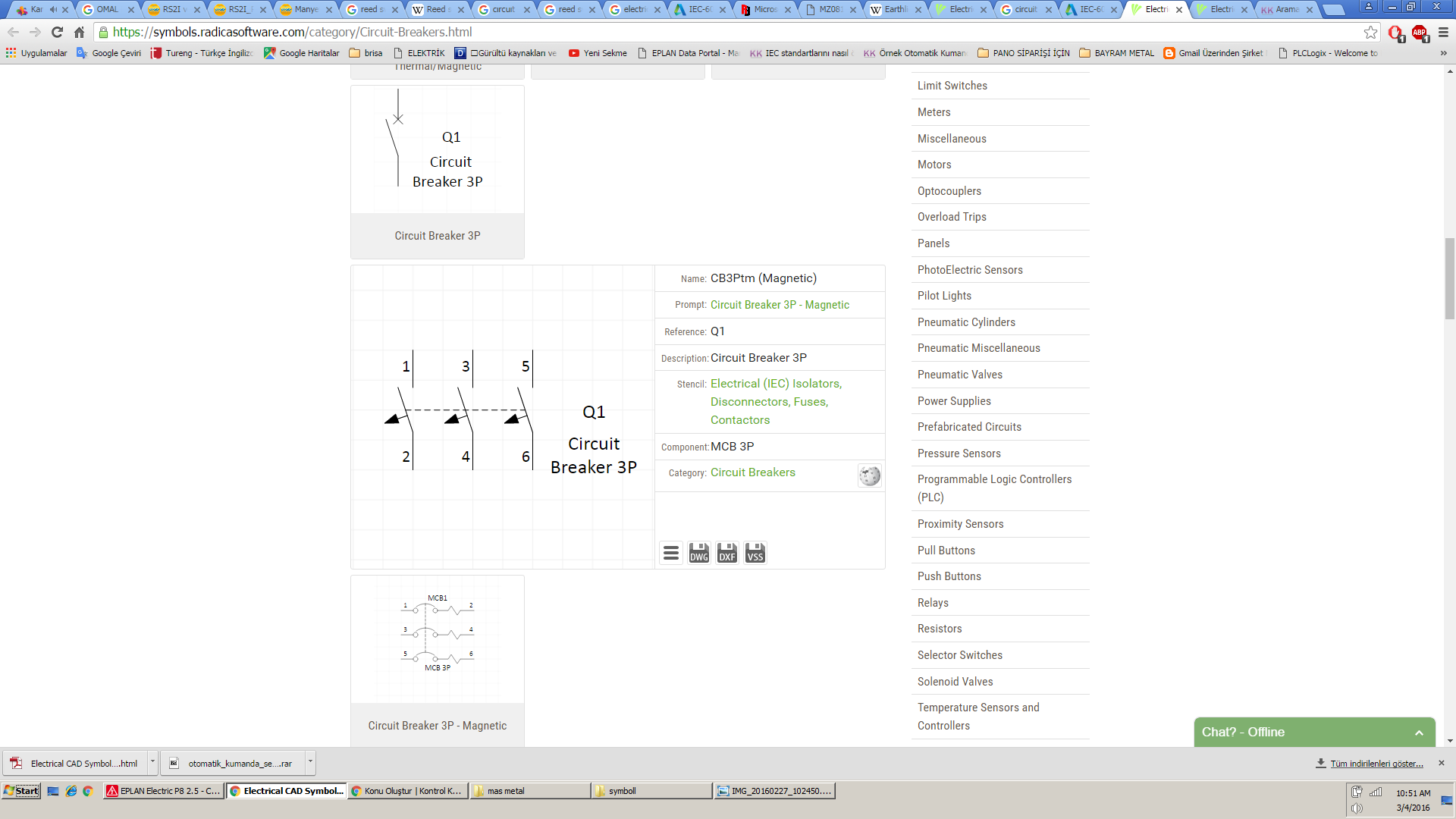Image resolution: width=1456 pixels, height=819 pixels.
Task: Switch to the Earth Wikipedia browser tab
Action: pyautogui.click(x=896, y=9)
